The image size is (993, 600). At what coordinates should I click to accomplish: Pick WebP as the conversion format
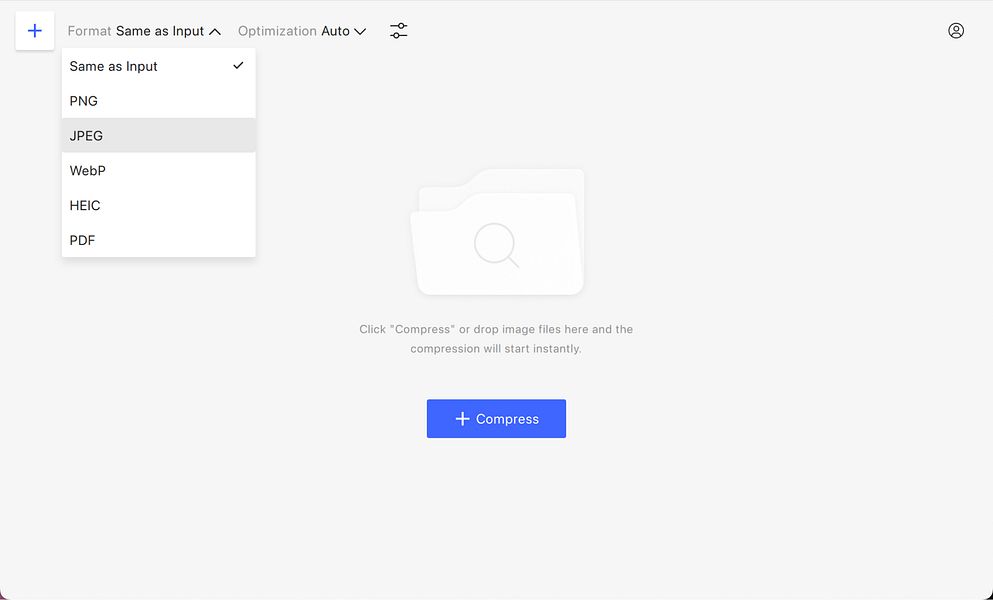(x=87, y=170)
